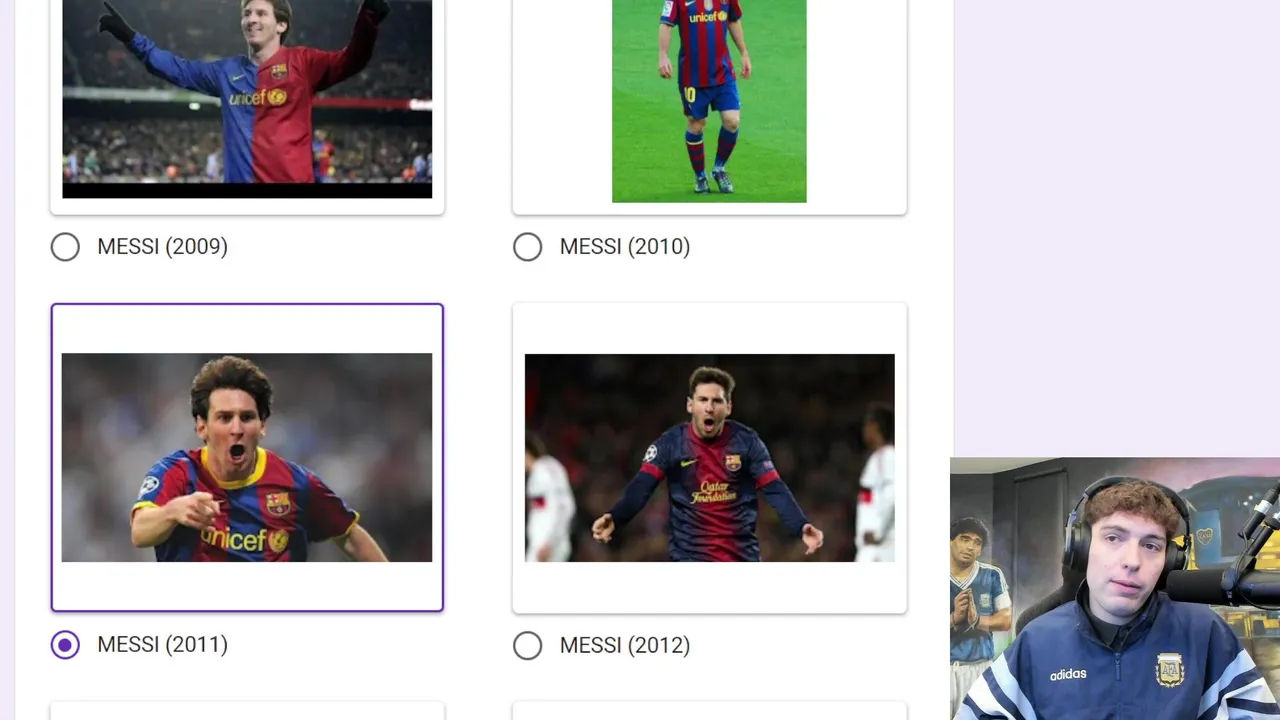The image size is (1280, 720).
Task: Click the adidas logo on the streamer's jacket
Action: click(x=1068, y=674)
